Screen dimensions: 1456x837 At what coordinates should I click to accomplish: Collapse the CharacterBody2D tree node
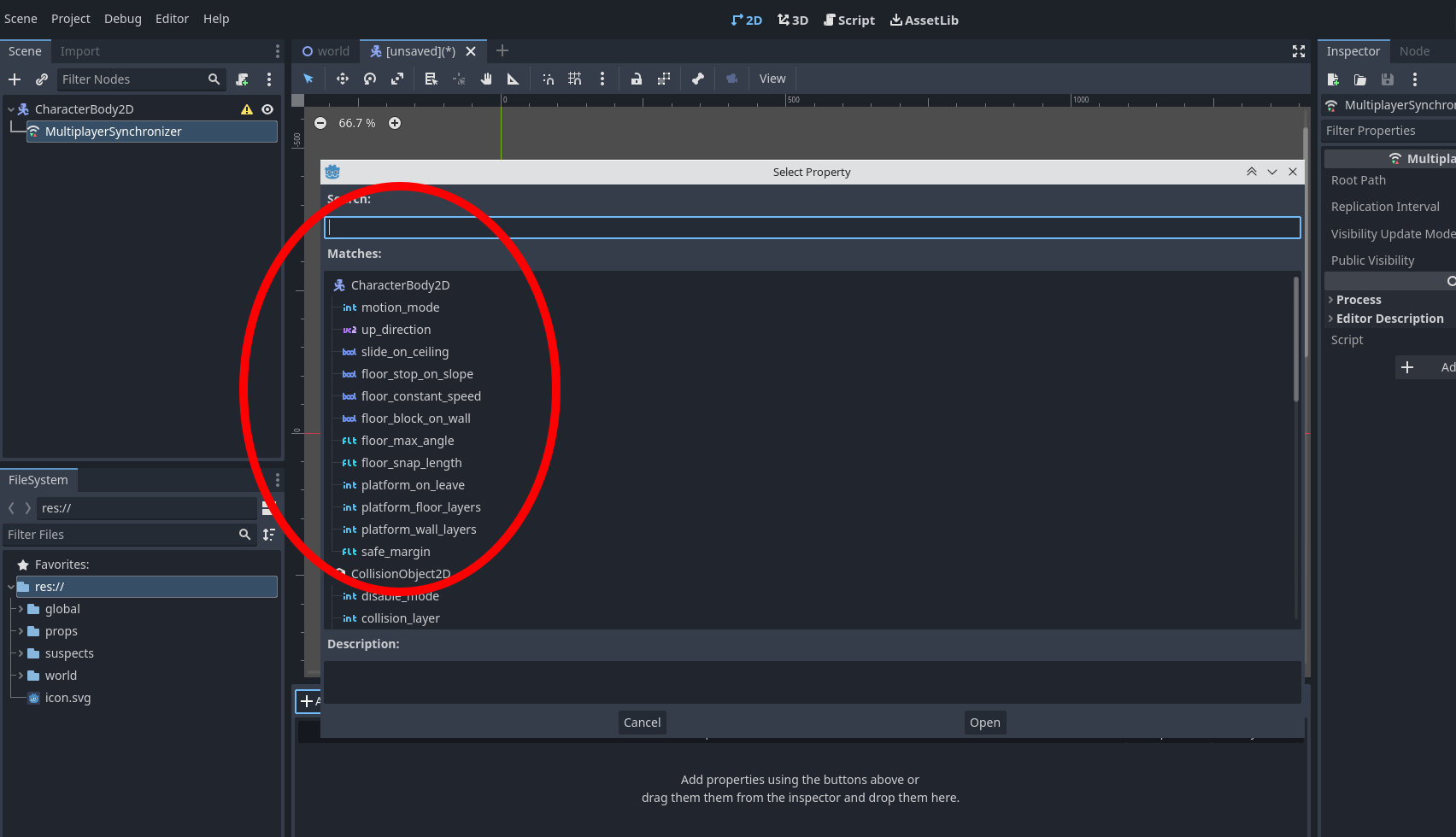point(11,109)
